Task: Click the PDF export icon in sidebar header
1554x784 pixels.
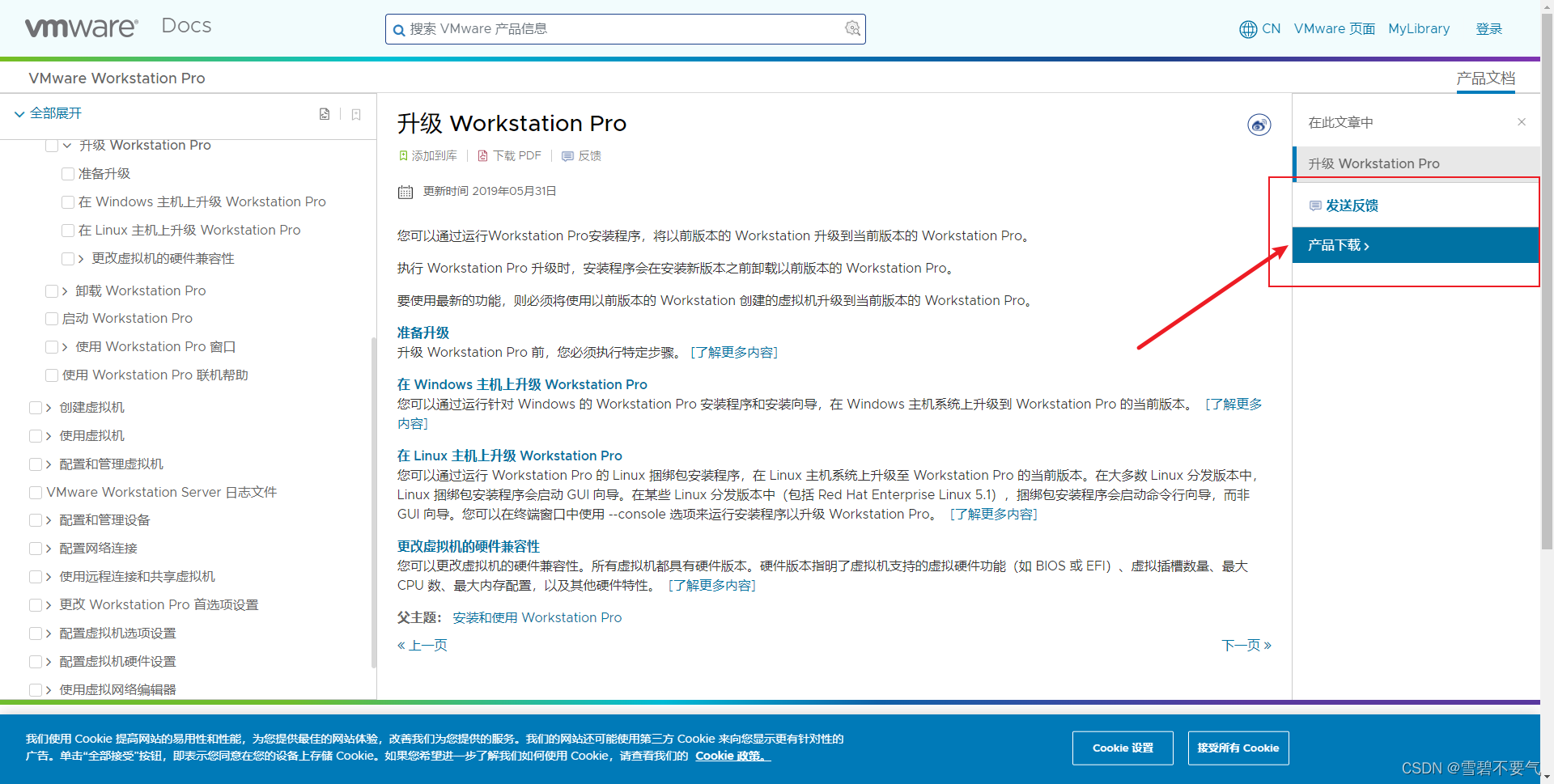Action: [325, 114]
